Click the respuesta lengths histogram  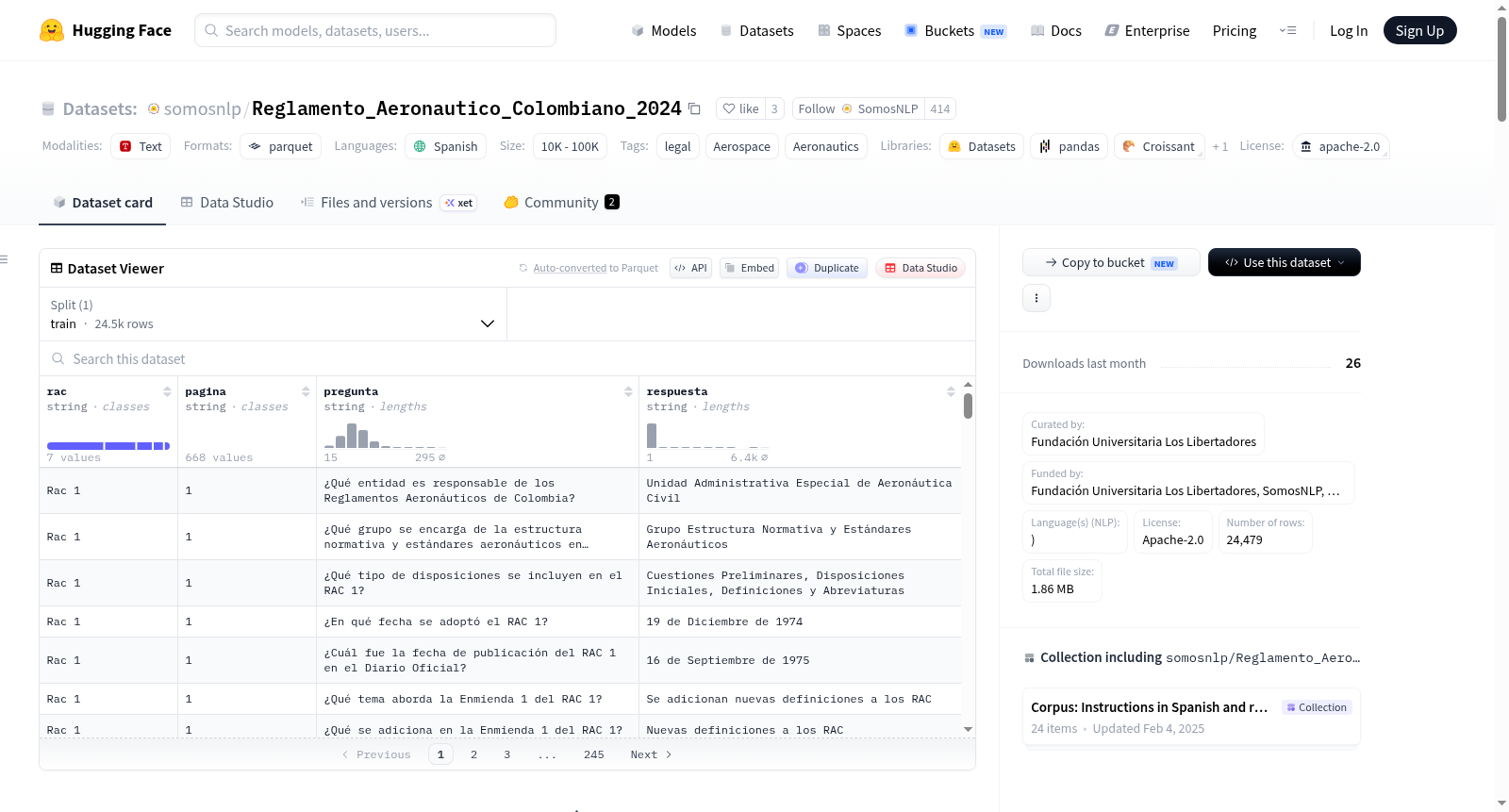click(707, 436)
